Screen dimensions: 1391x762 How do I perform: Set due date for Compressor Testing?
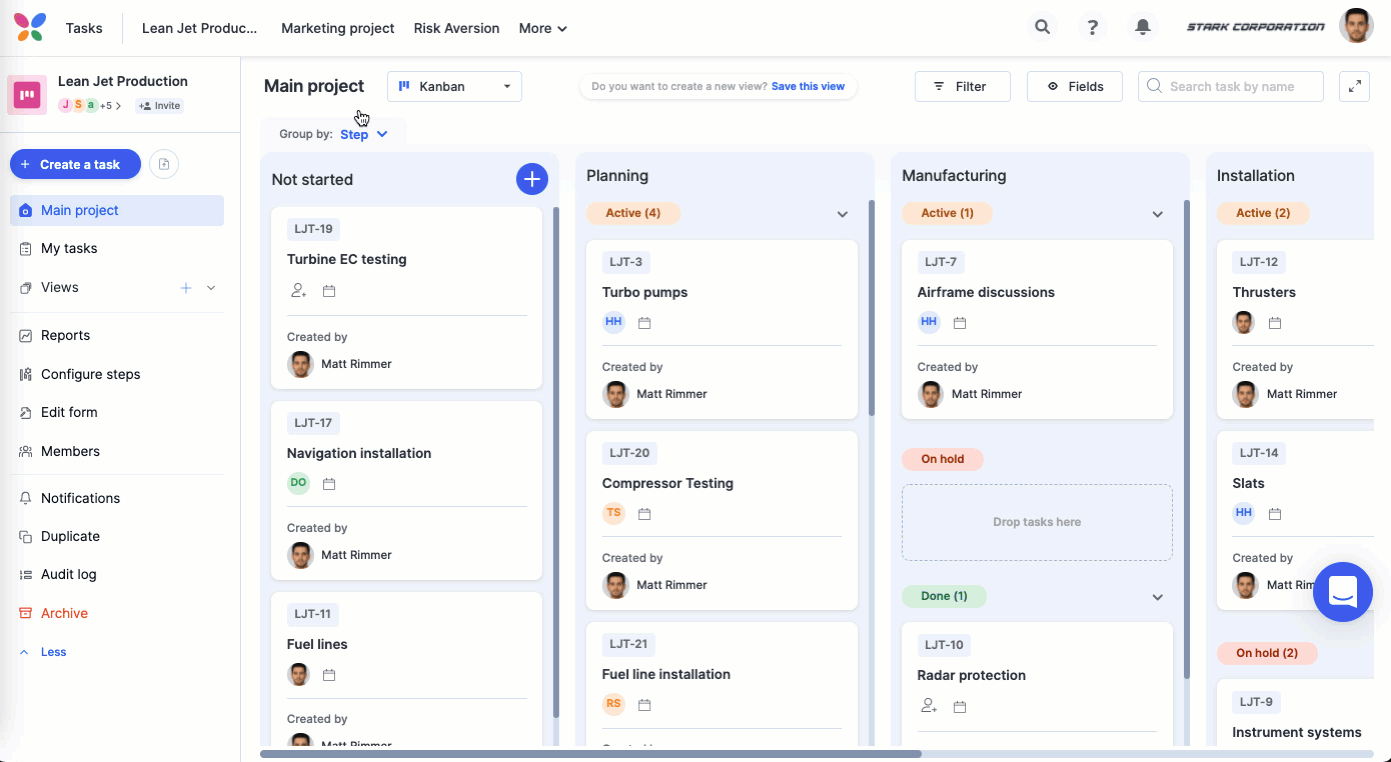tap(645, 514)
